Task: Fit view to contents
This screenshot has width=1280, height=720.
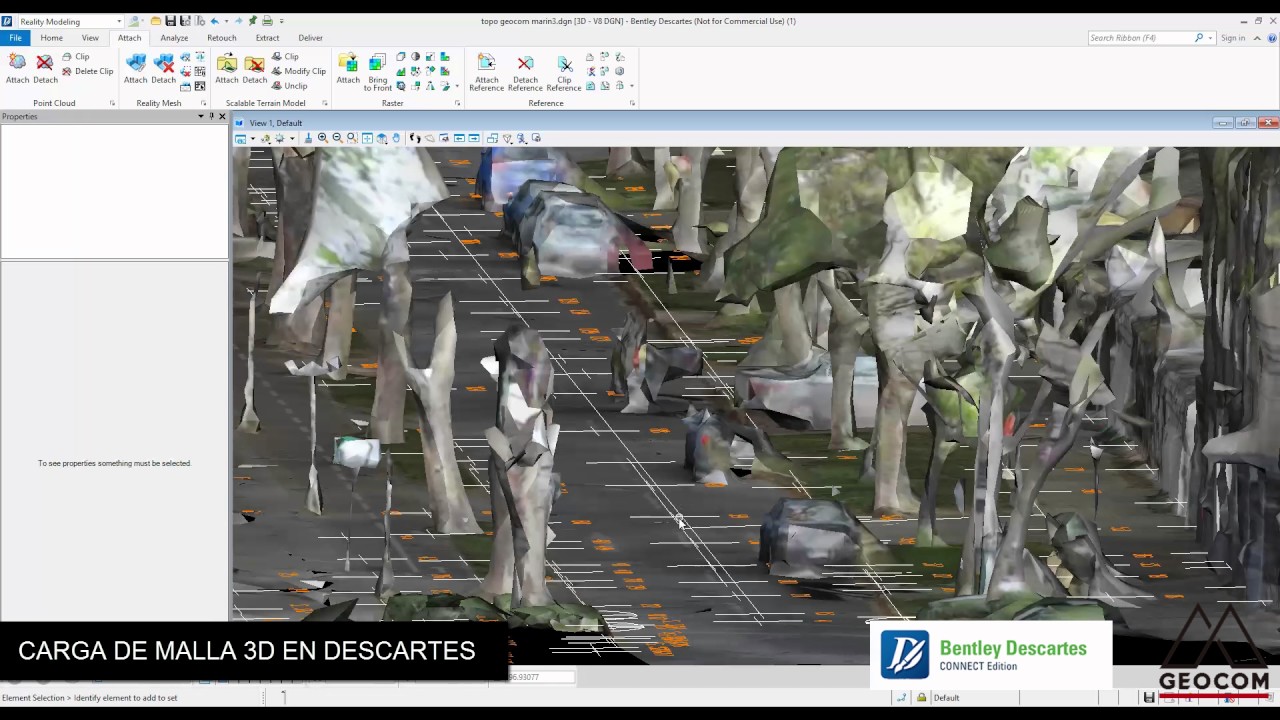Action: 367,138
